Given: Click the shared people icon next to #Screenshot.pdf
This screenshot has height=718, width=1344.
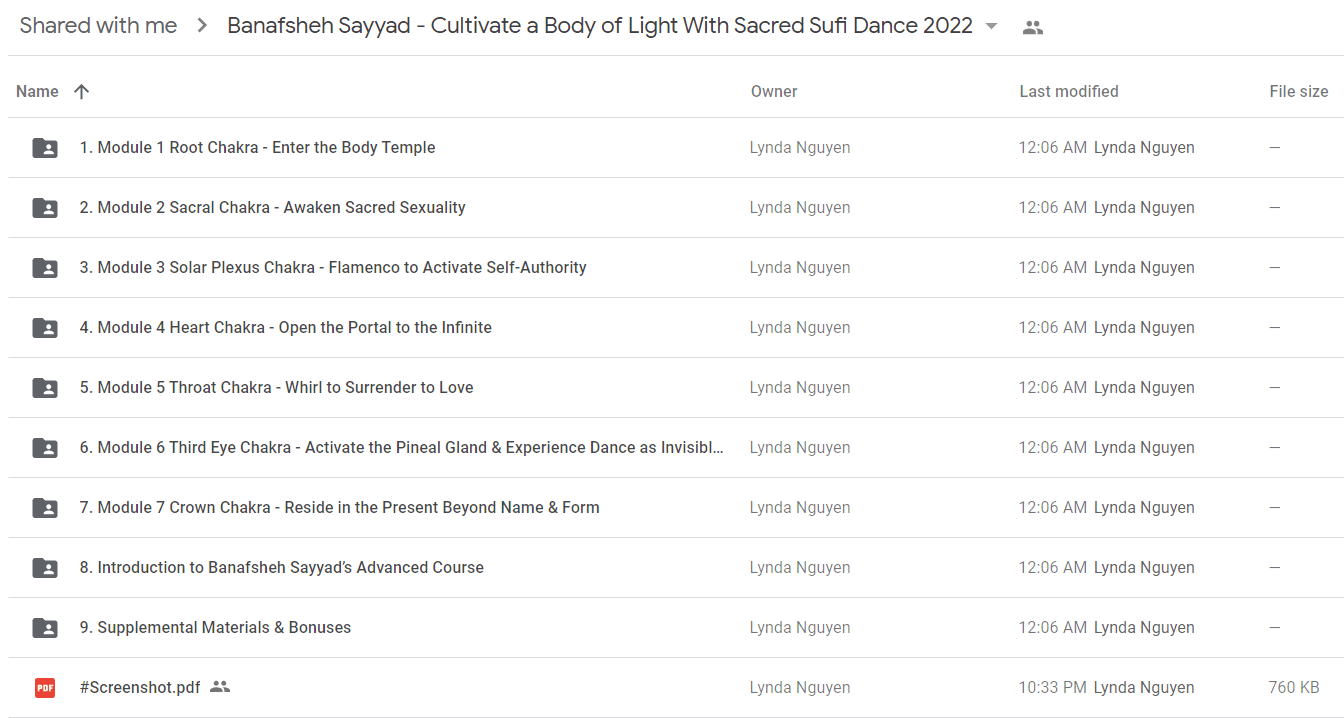Looking at the screenshot, I should coord(220,687).
